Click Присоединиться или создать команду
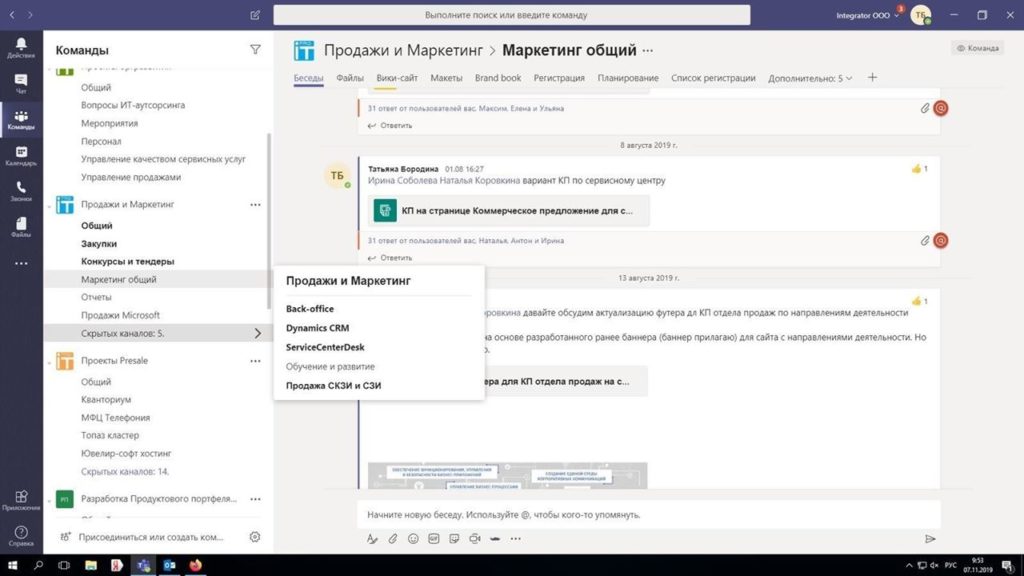This screenshot has width=1024, height=576. coord(151,537)
